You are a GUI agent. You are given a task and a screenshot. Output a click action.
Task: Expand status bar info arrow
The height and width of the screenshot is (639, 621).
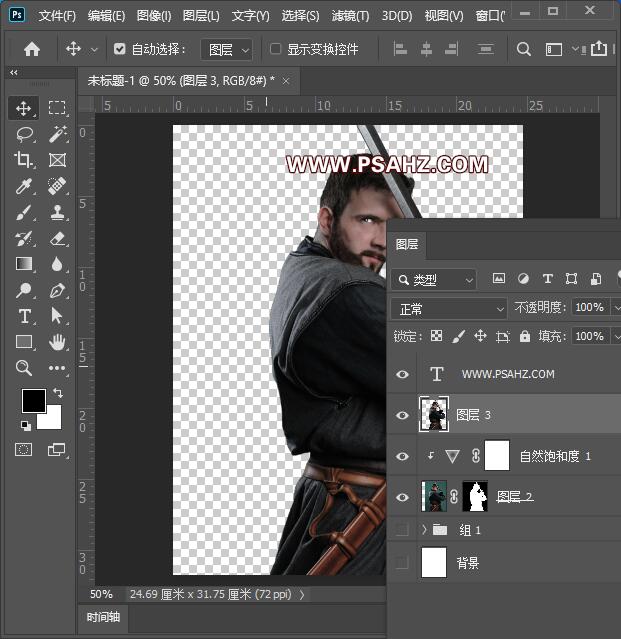[302, 595]
